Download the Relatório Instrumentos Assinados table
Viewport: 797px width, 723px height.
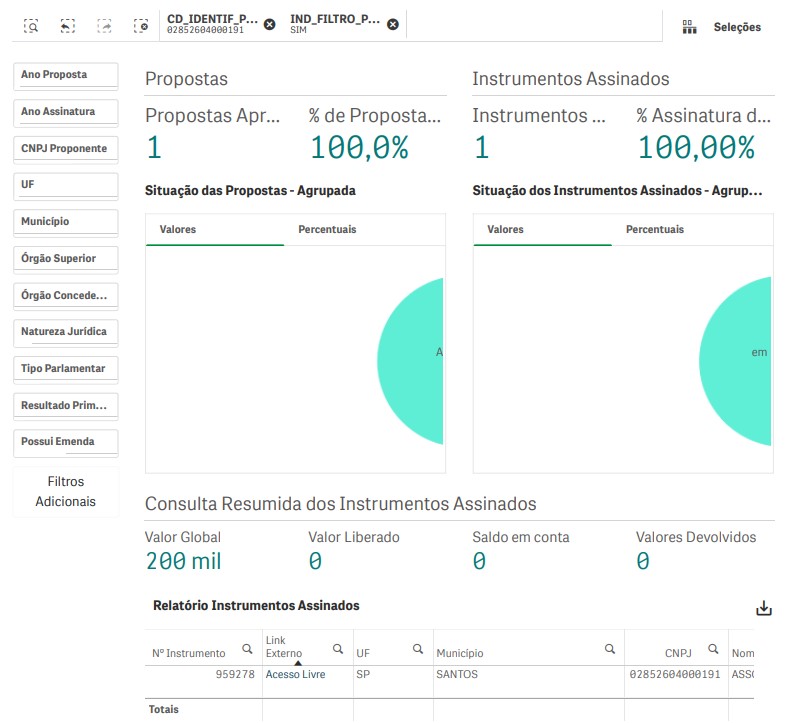click(x=764, y=608)
